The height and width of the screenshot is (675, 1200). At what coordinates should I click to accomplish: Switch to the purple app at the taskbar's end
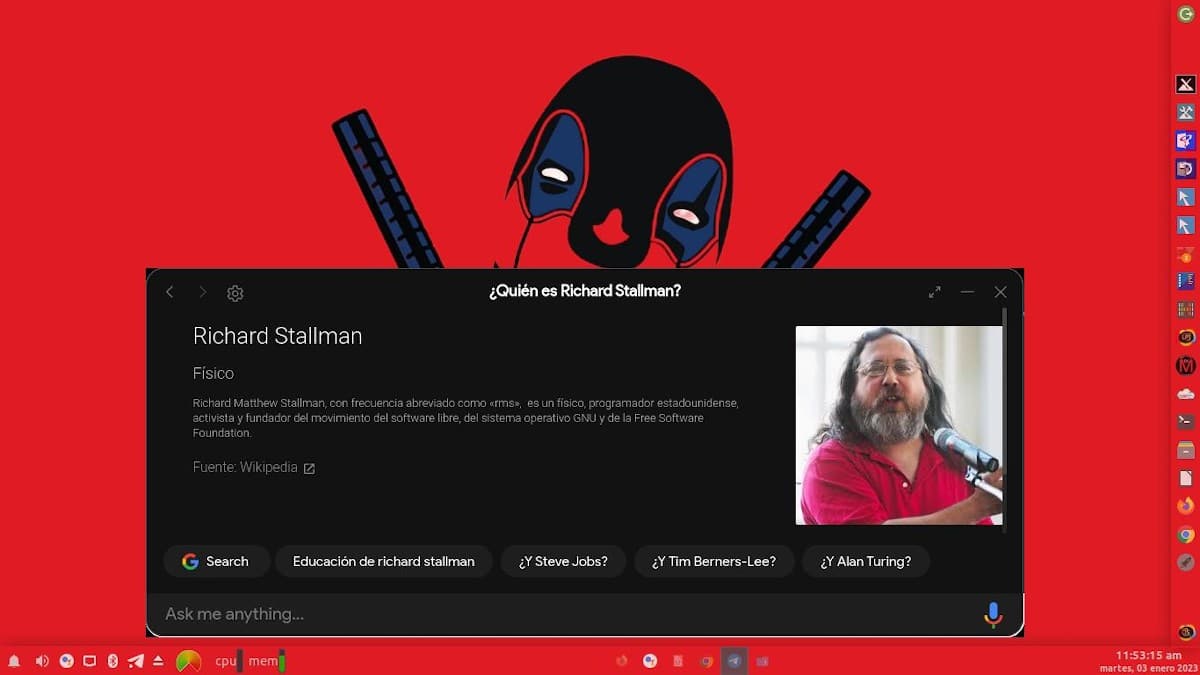coord(762,661)
